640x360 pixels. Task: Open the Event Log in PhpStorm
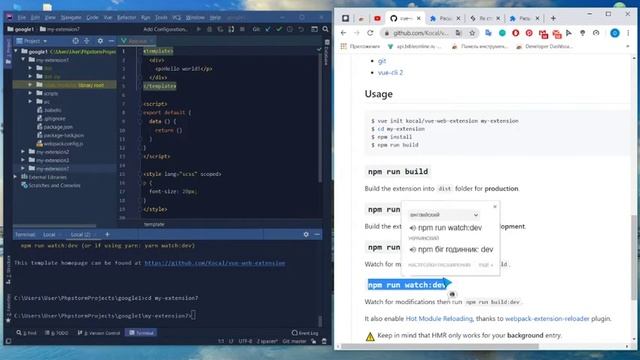point(305,333)
